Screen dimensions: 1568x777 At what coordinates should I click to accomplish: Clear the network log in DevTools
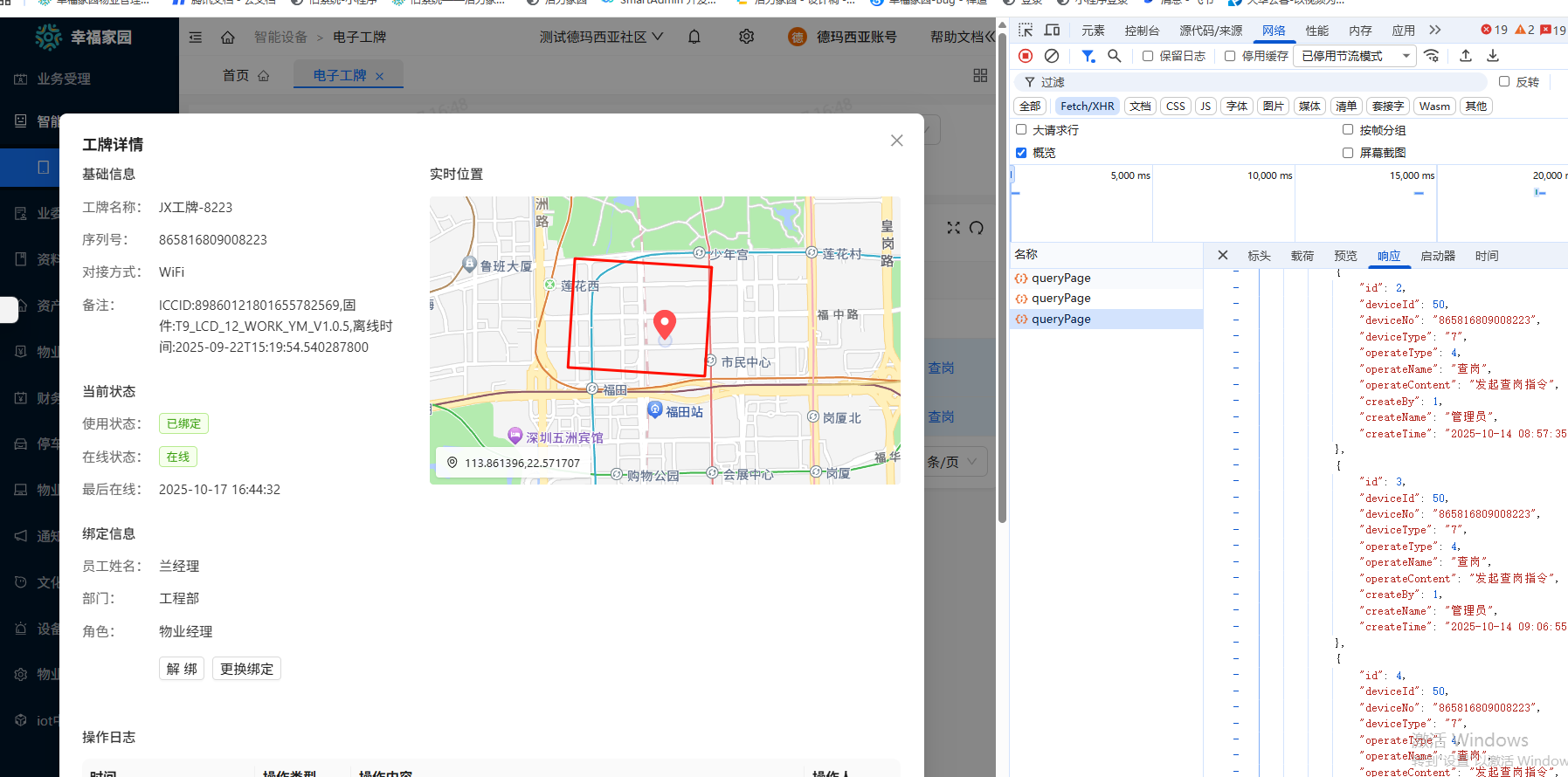click(x=1052, y=56)
